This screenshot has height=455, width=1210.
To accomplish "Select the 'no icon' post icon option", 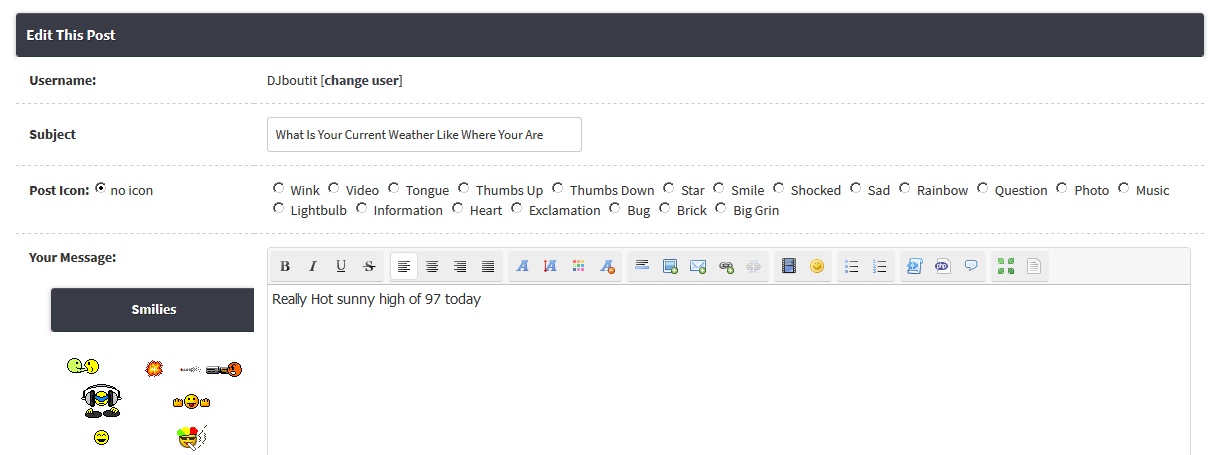I will [100, 188].
